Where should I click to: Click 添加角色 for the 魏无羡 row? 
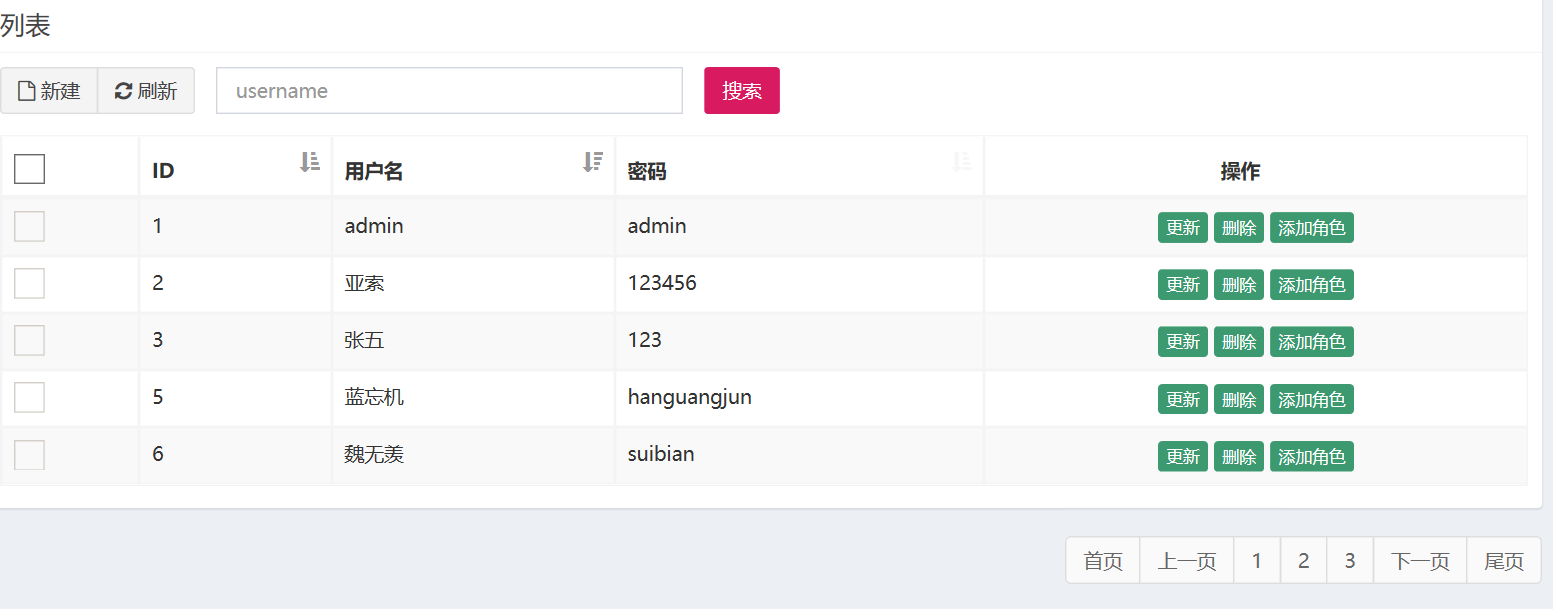click(1312, 456)
